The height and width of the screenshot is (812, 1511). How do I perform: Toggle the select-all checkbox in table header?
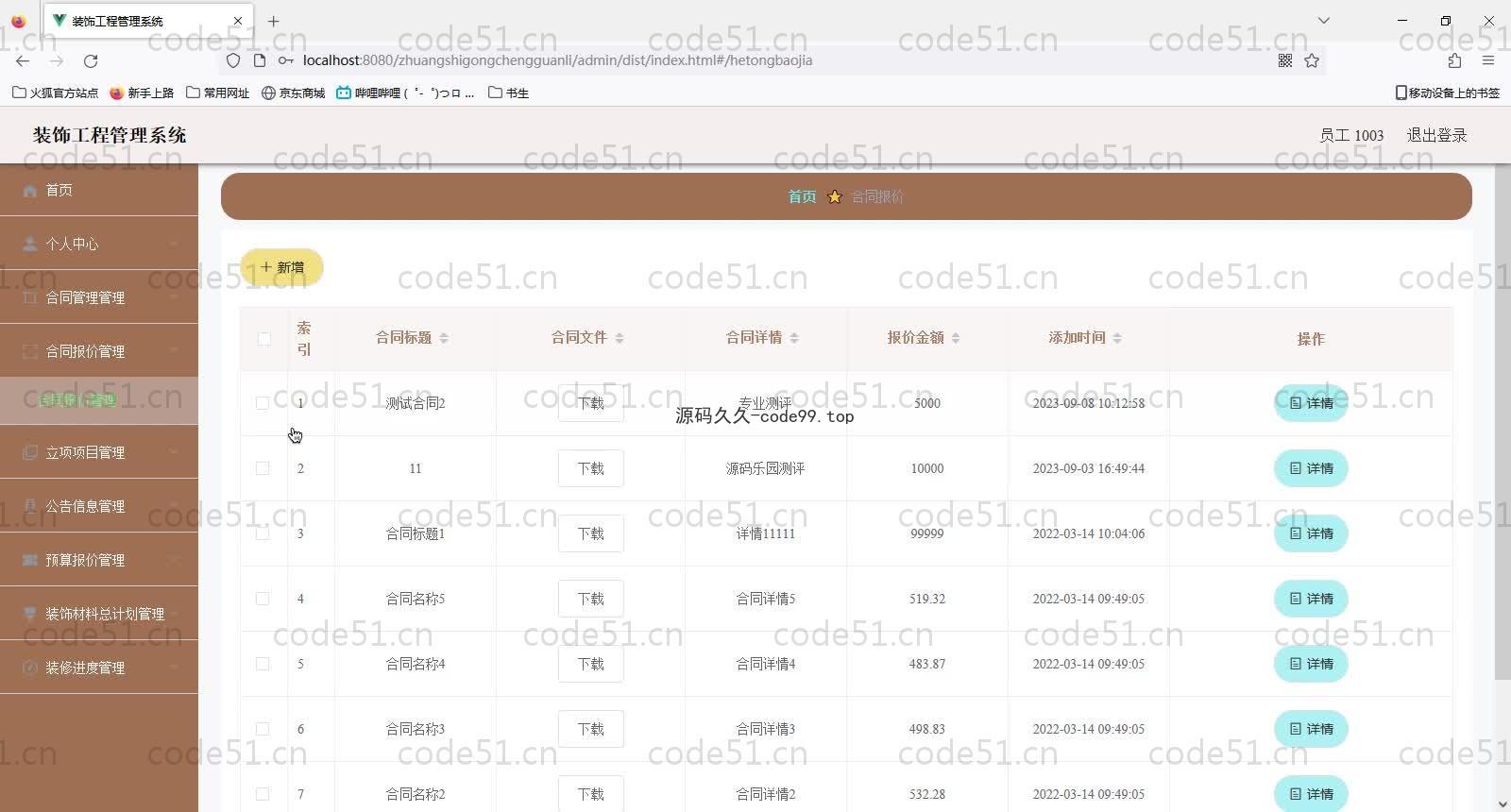tap(263, 339)
